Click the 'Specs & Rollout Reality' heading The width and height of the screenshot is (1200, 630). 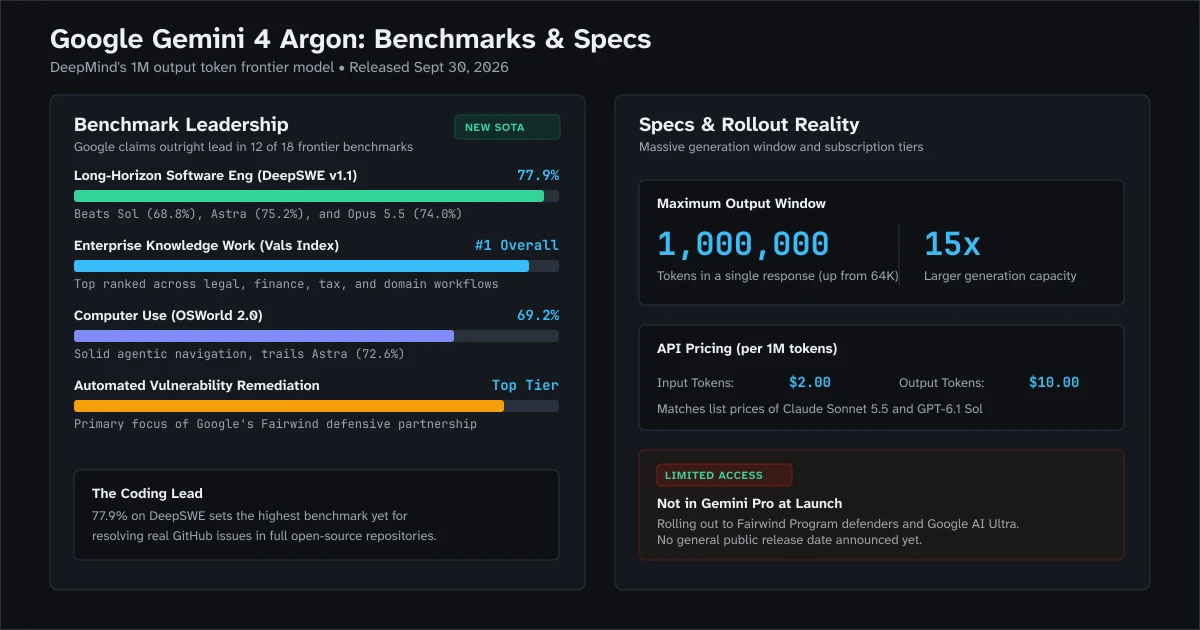[749, 124]
